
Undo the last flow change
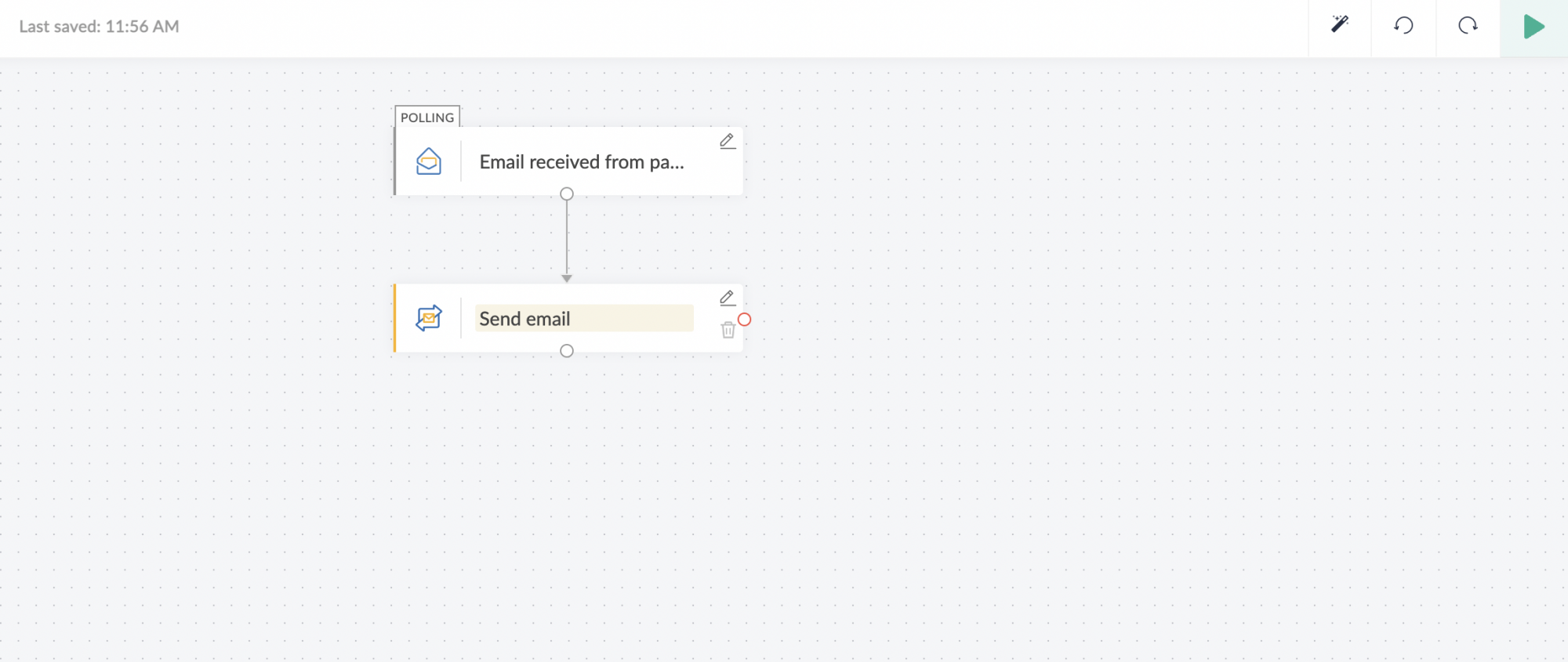1403,26
